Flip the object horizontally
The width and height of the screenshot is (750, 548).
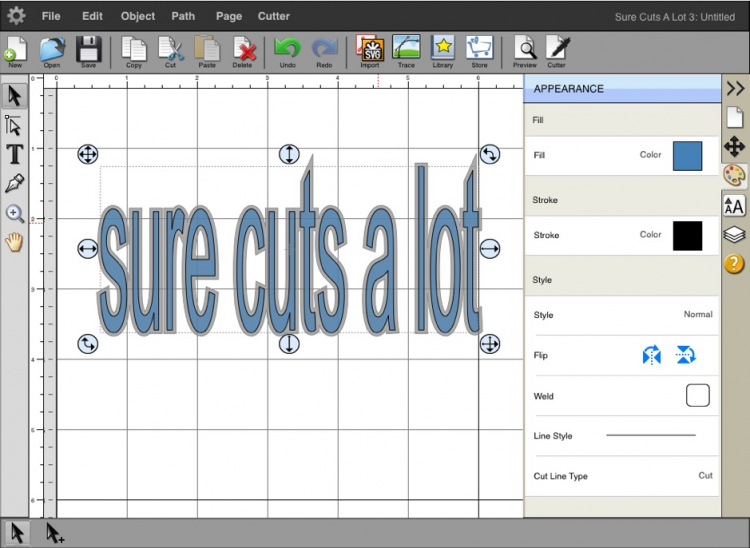[x=651, y=355]
